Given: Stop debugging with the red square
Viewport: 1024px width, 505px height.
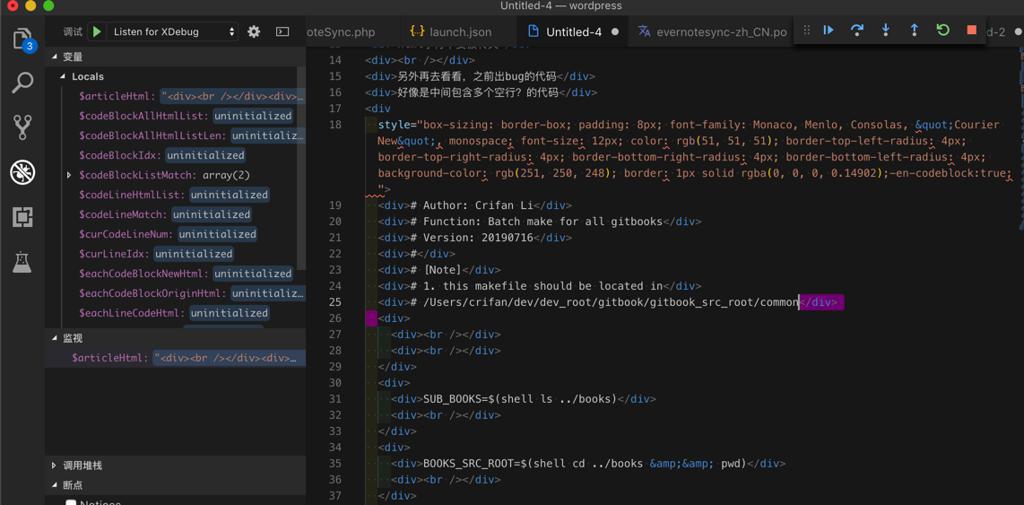Looking at the screenshot, I should (971, 31).
